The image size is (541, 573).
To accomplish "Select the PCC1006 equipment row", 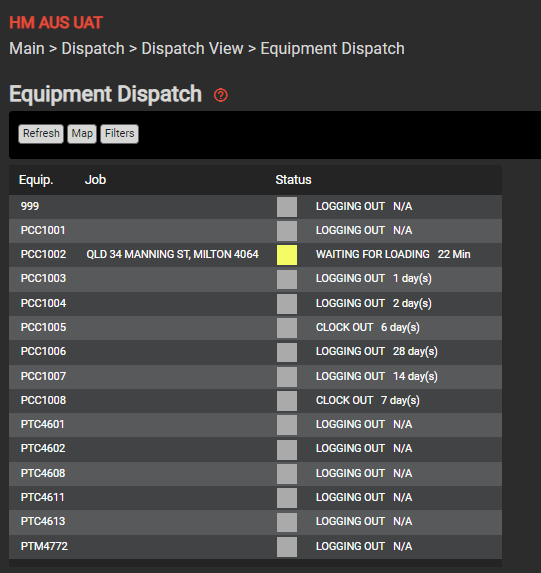I will pos(256,352).
